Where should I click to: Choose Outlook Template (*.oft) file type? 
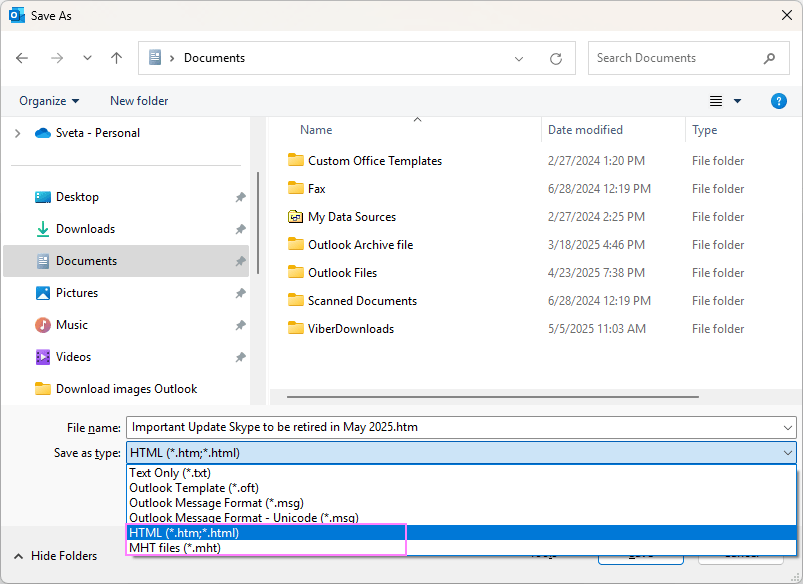[x=461, y=488]
